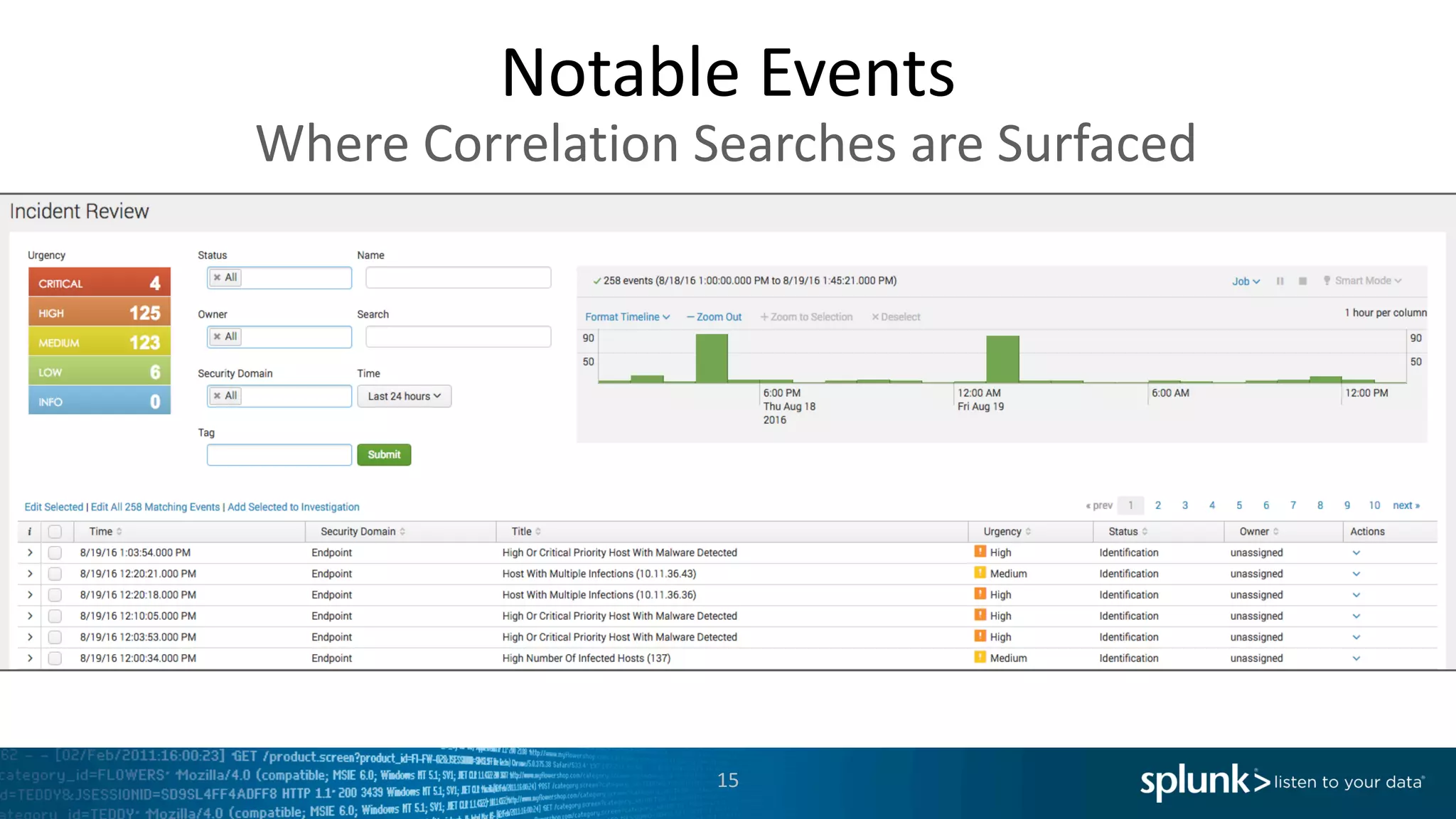The height and width of the screenshot is (819, 1456).
Task: Open Actions menu for 12:00:34 PM event
Action: (1356, 658)
